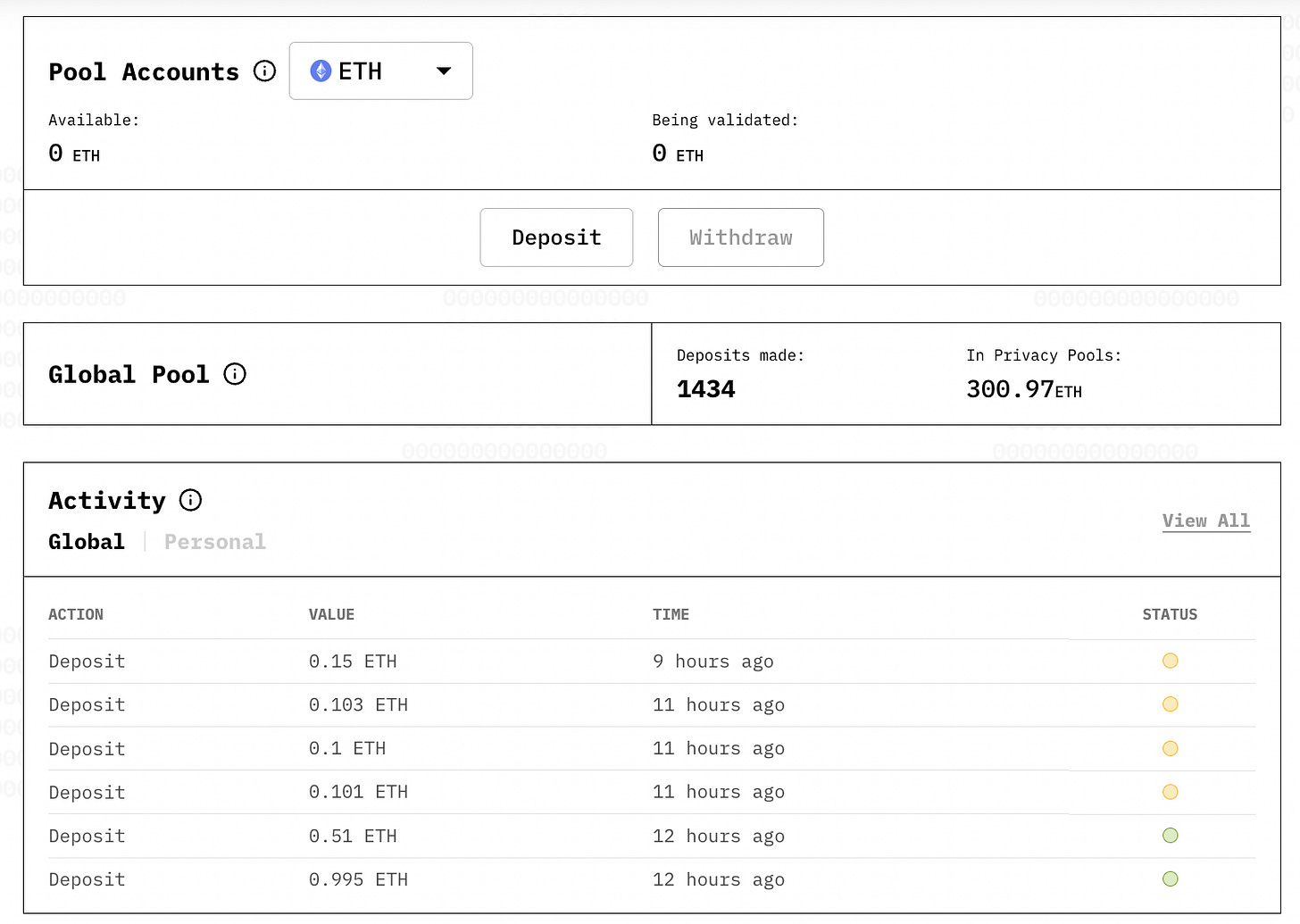This screenshot has width=1300, height=924.
Task: Click the VALUE column header
Action: click(331, 614)
